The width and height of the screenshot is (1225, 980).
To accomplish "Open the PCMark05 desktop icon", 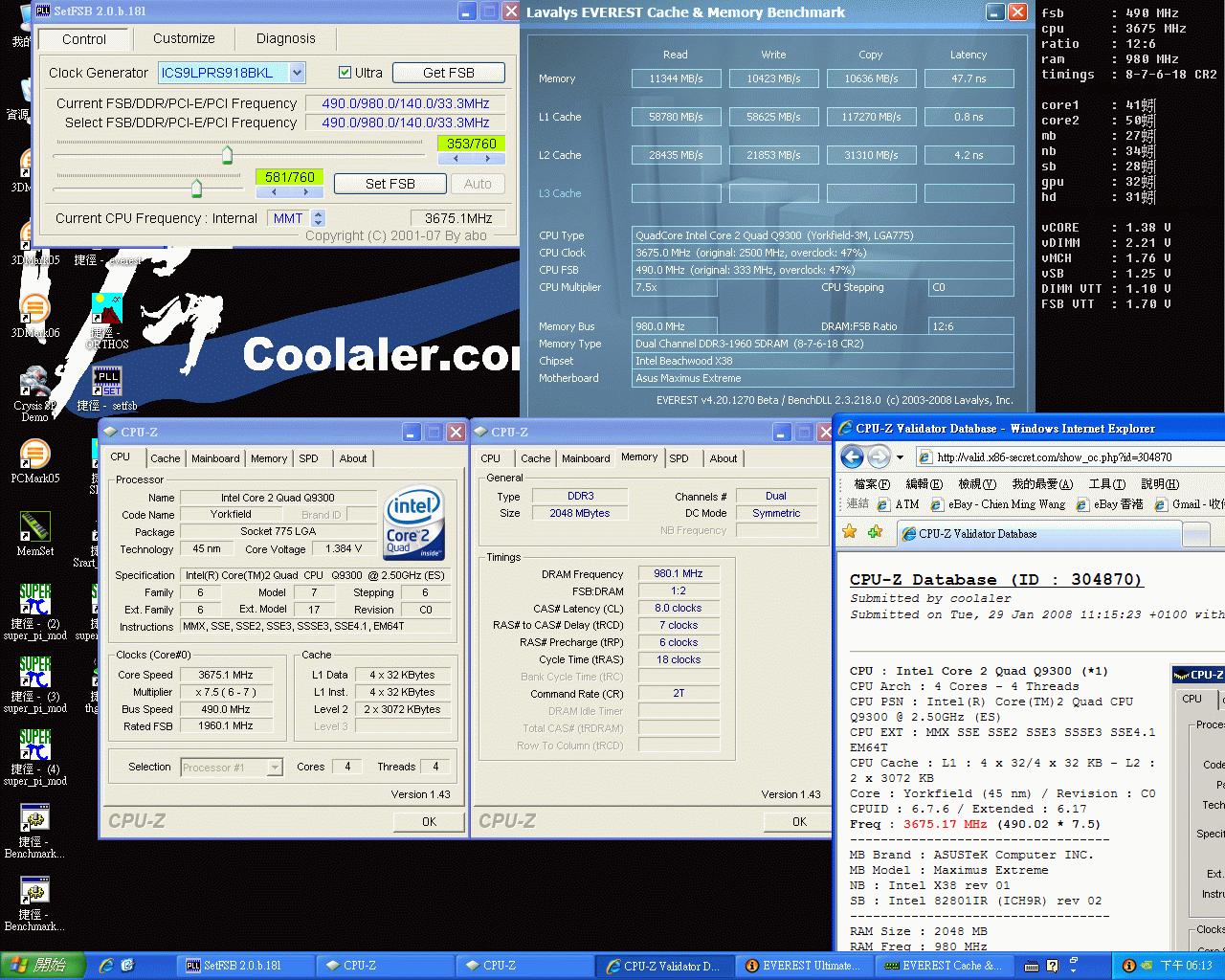I will [x=35, y=455].
